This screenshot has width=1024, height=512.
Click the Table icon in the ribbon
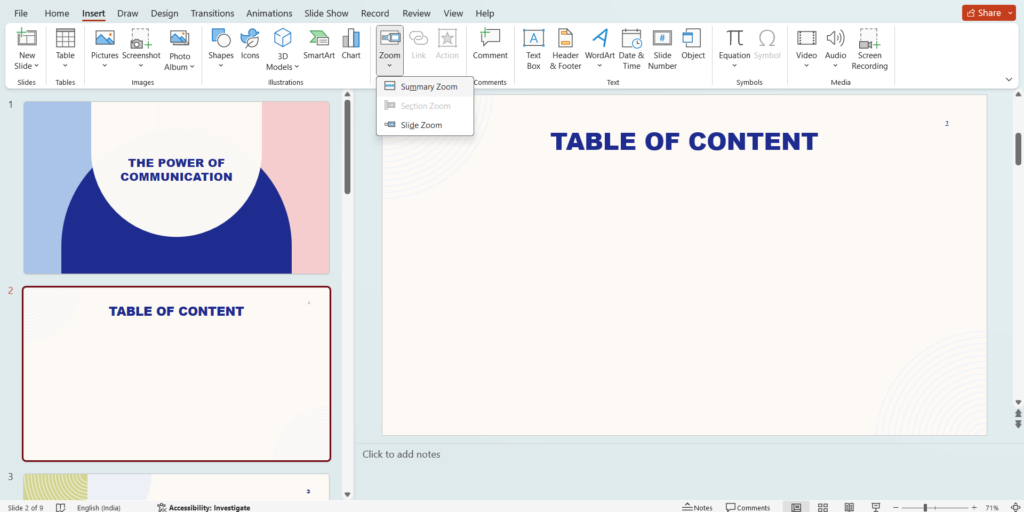point(65,44)
